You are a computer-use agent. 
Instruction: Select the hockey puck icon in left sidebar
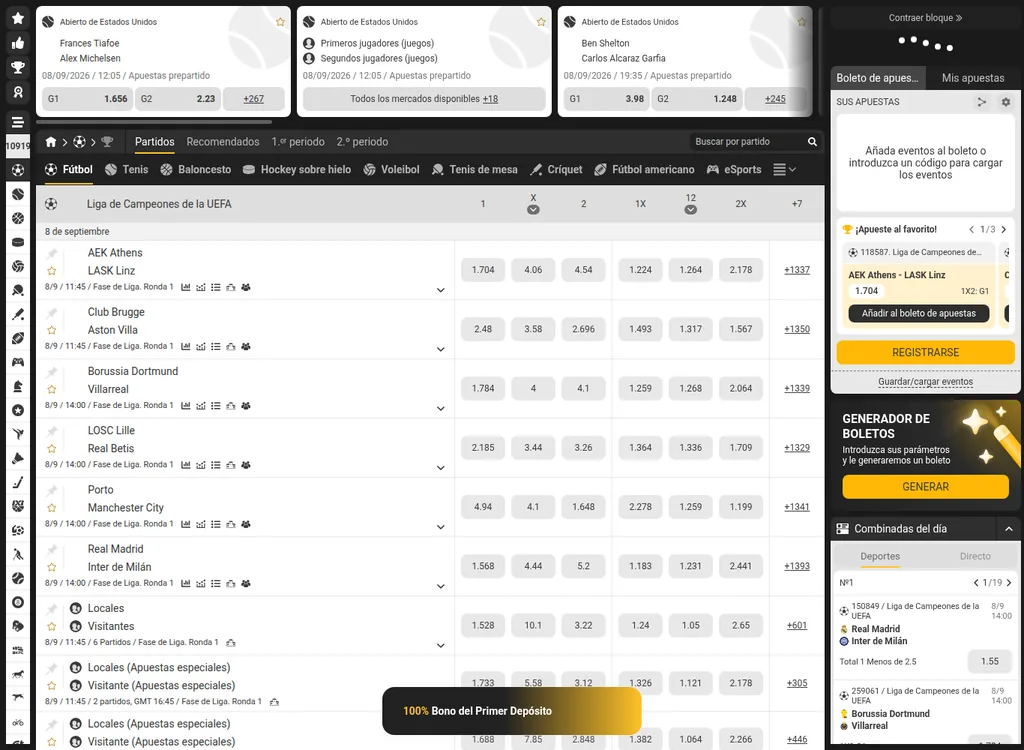pos(18,242)
